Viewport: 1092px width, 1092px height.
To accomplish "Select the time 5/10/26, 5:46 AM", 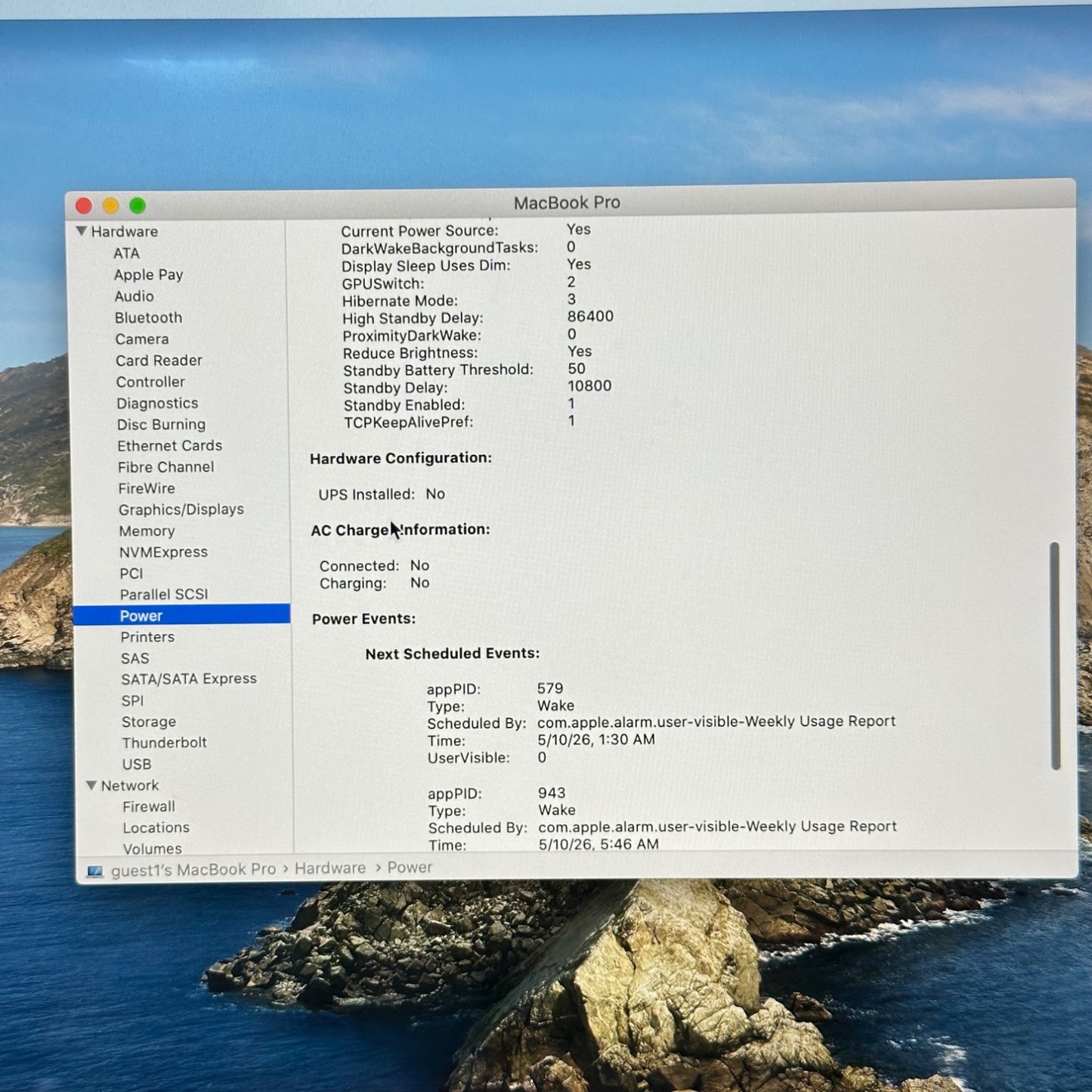I will coord(599,844).
